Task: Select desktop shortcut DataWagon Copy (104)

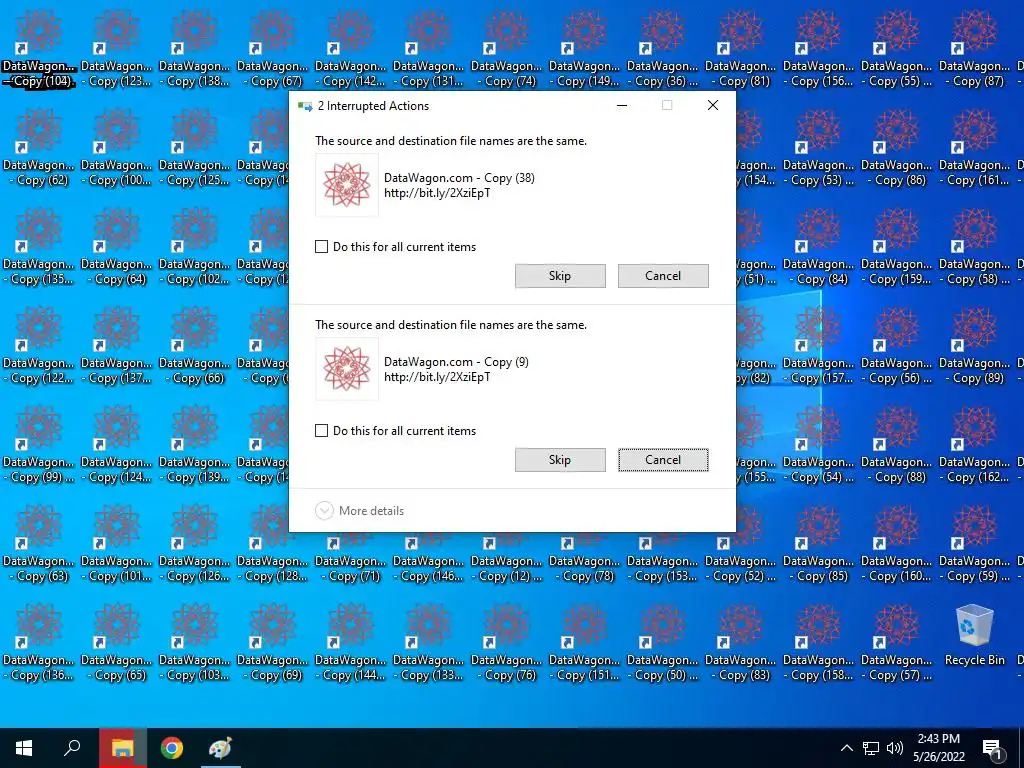Action: (39, 47)
